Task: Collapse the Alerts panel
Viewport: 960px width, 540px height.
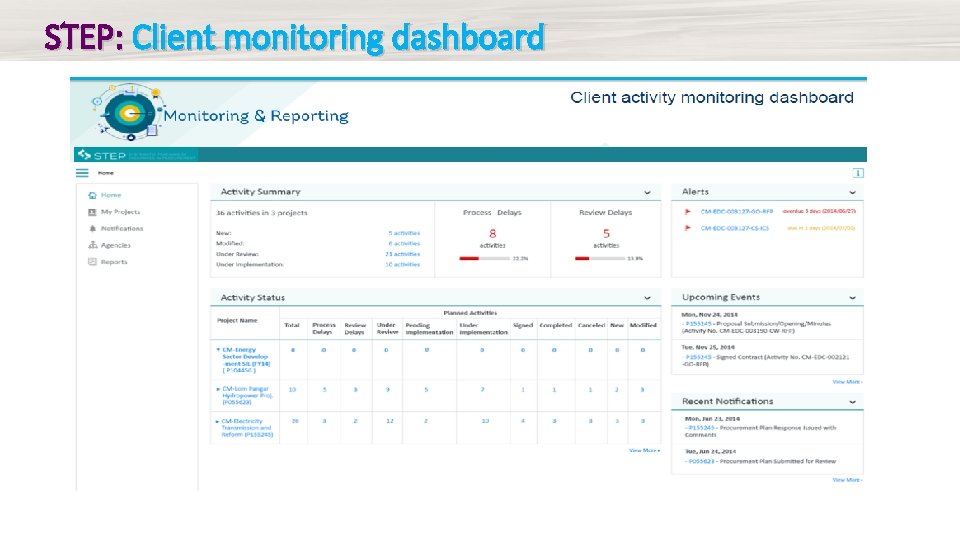Action: (852, 193)
